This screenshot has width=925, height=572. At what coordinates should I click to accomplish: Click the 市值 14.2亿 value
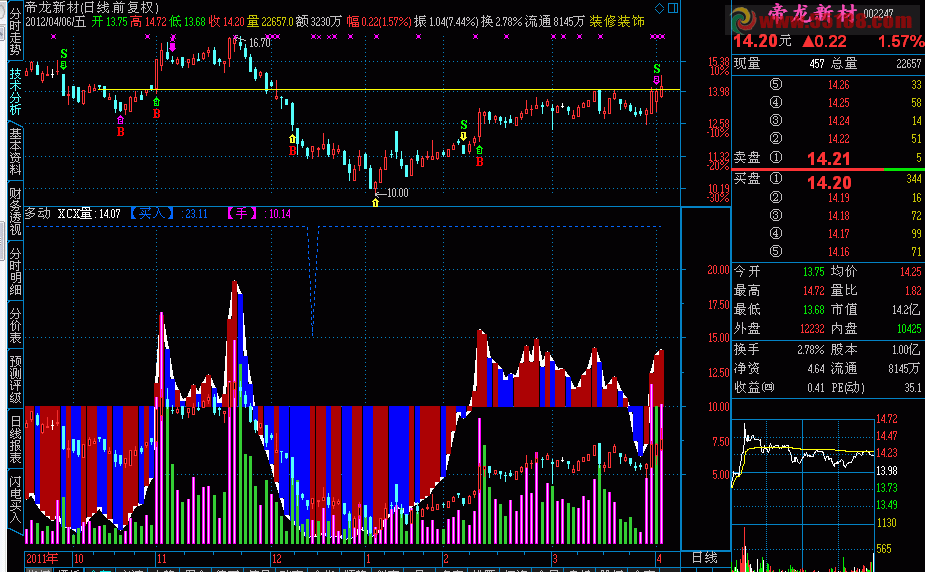(906, 310)
